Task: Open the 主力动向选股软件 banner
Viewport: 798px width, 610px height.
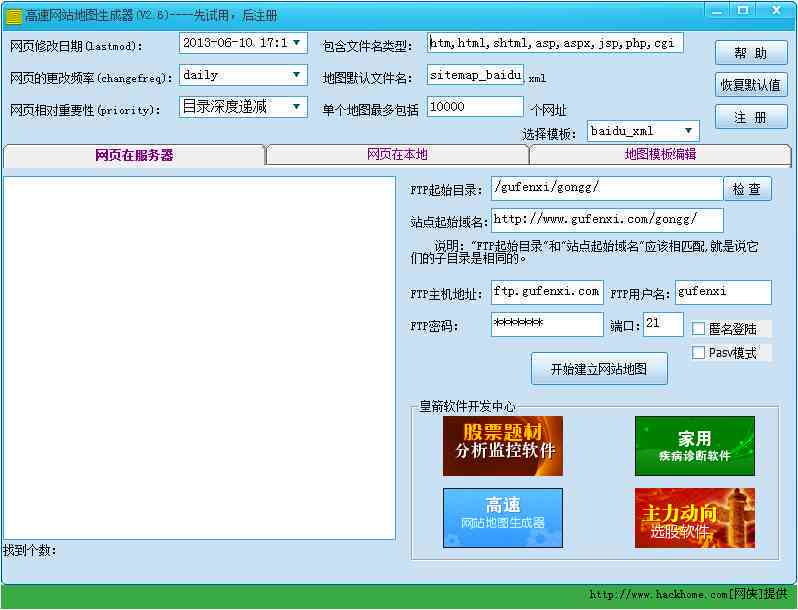Action: point(695,518)
